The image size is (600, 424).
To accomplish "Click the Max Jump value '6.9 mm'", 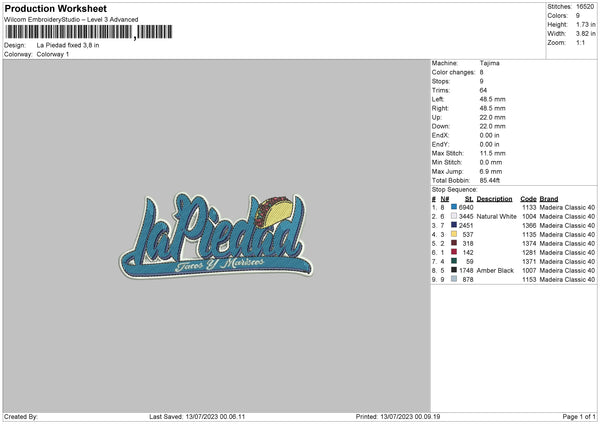I will [x=491, y=171].
